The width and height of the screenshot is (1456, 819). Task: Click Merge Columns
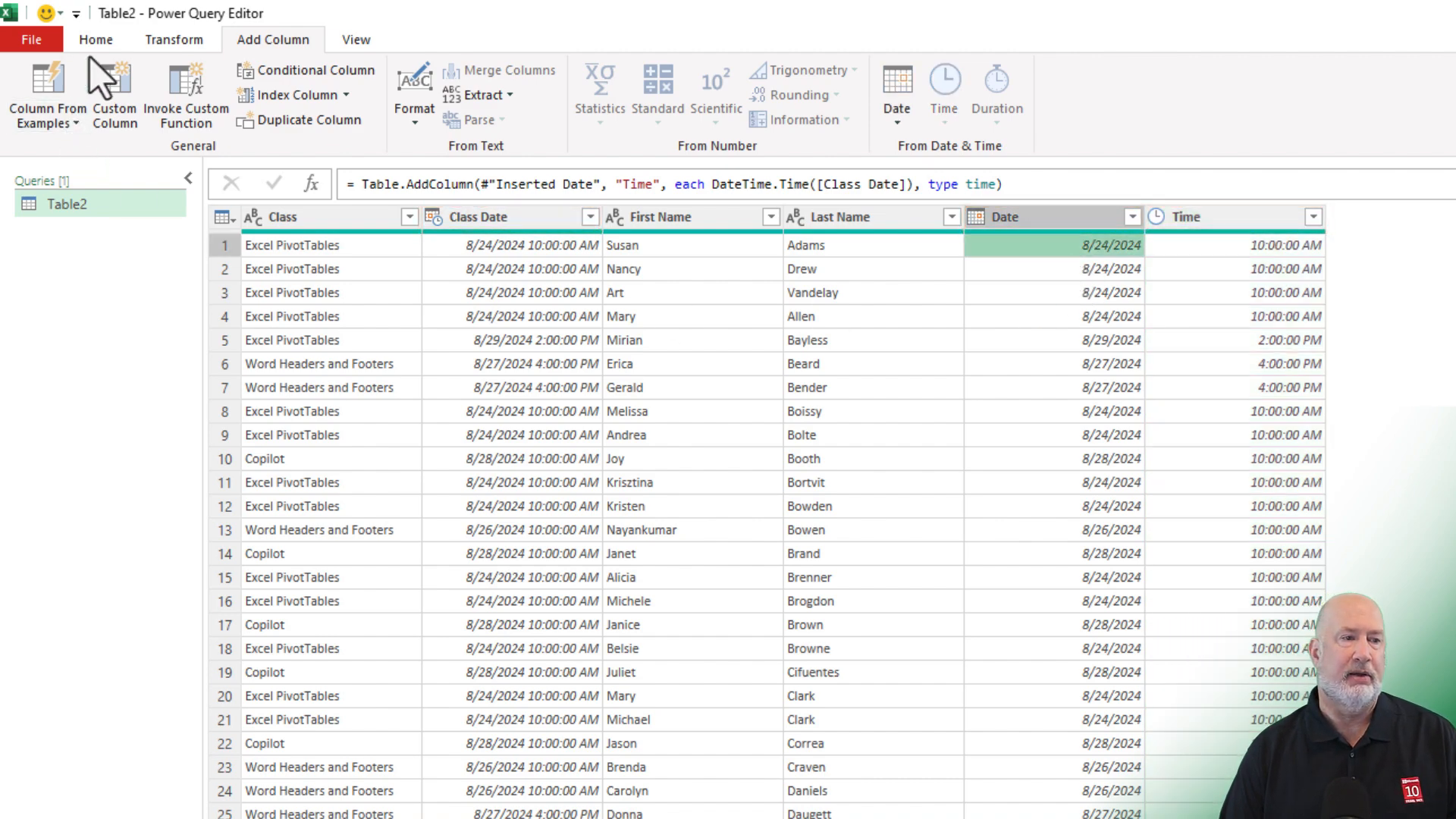click(499, 70)
